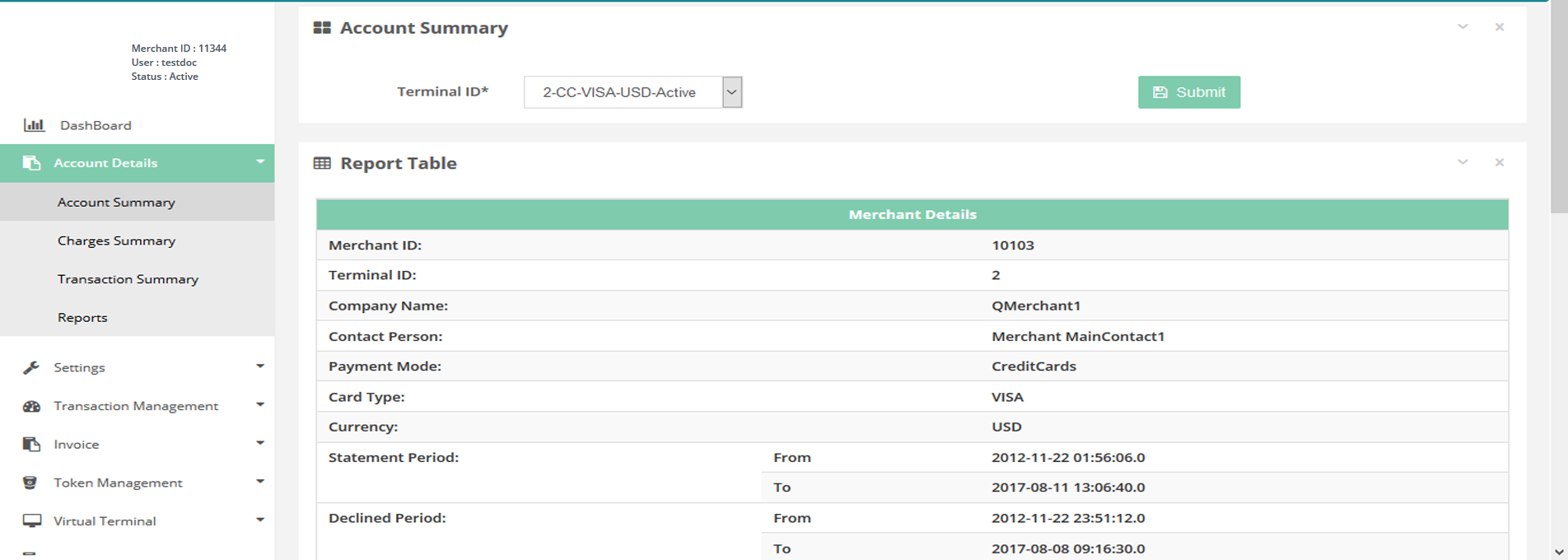Viewport: 1568px width, 560px height.
Task: Click the Report Table grid icon
Action: click(322, 163)
